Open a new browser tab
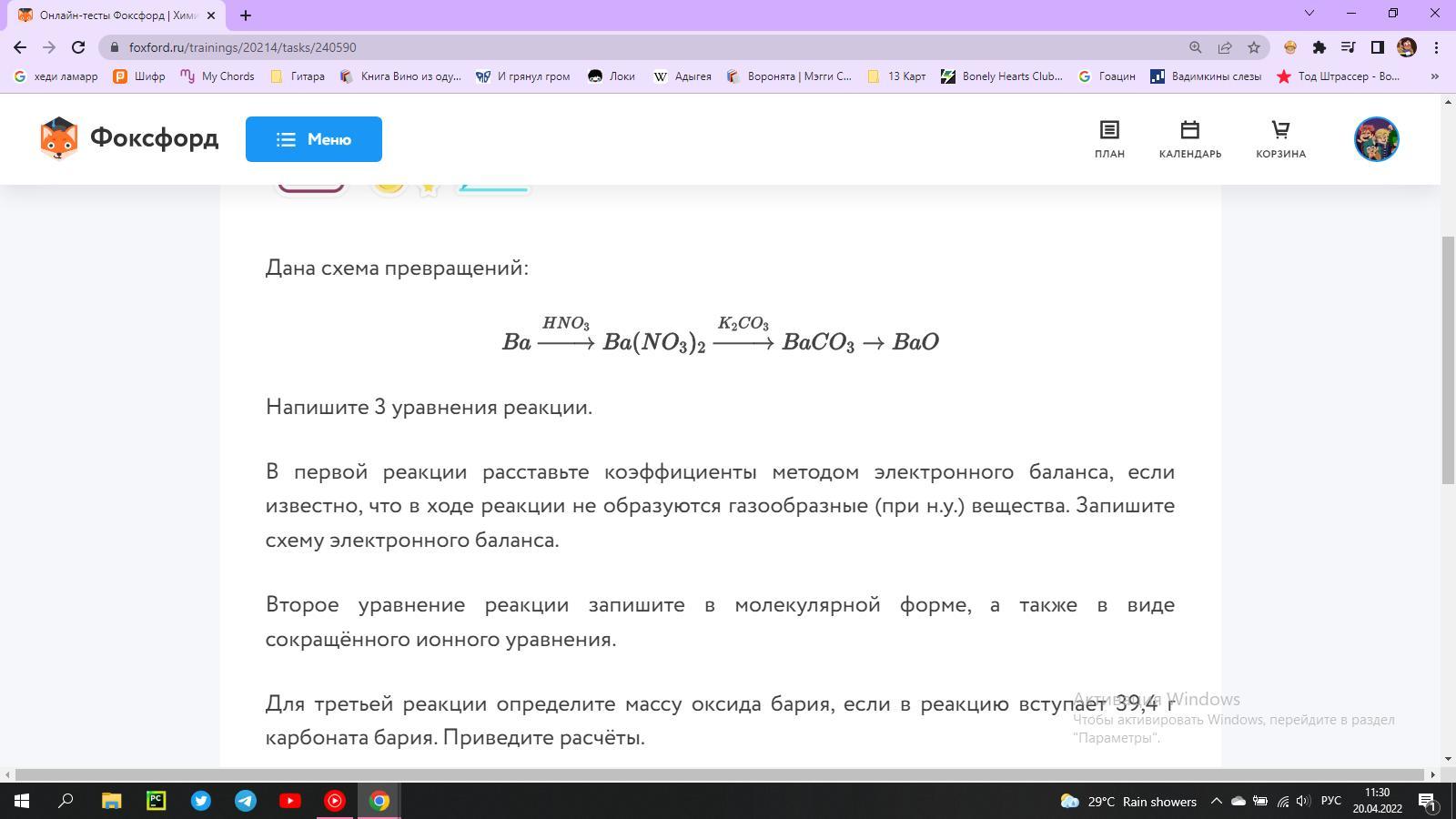Screen dimensions: 1456x819 (245, 15)
